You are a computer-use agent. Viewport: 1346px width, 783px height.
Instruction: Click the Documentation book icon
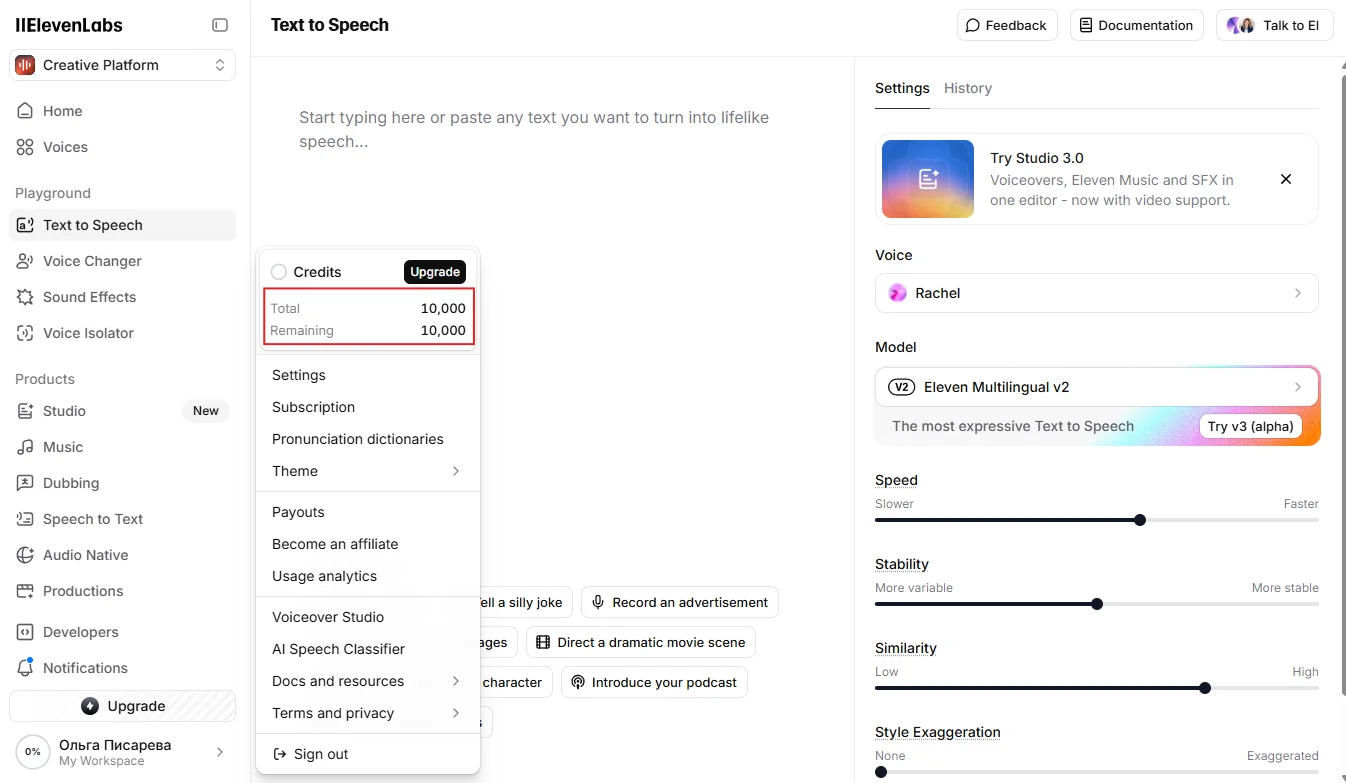[x=1085, y=26]
